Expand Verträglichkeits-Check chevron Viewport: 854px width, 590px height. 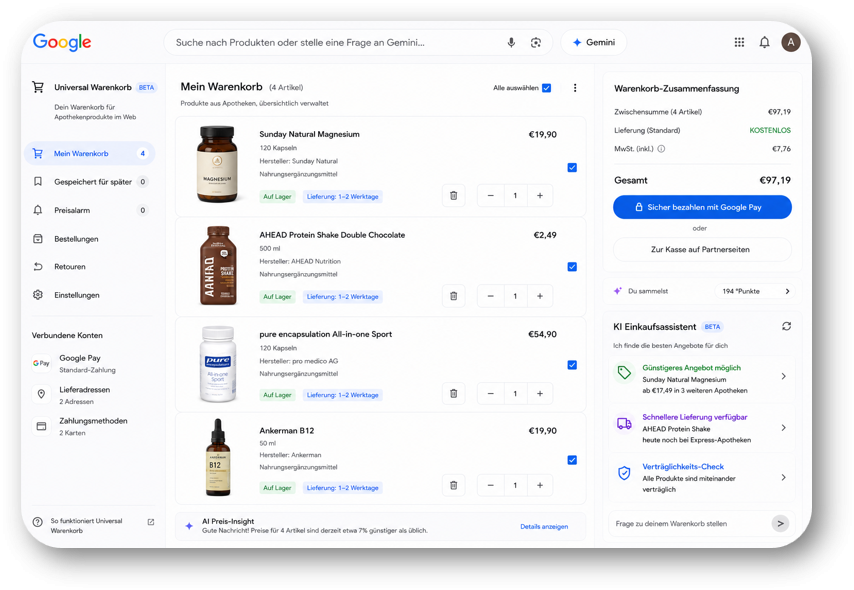click(783, 477)
